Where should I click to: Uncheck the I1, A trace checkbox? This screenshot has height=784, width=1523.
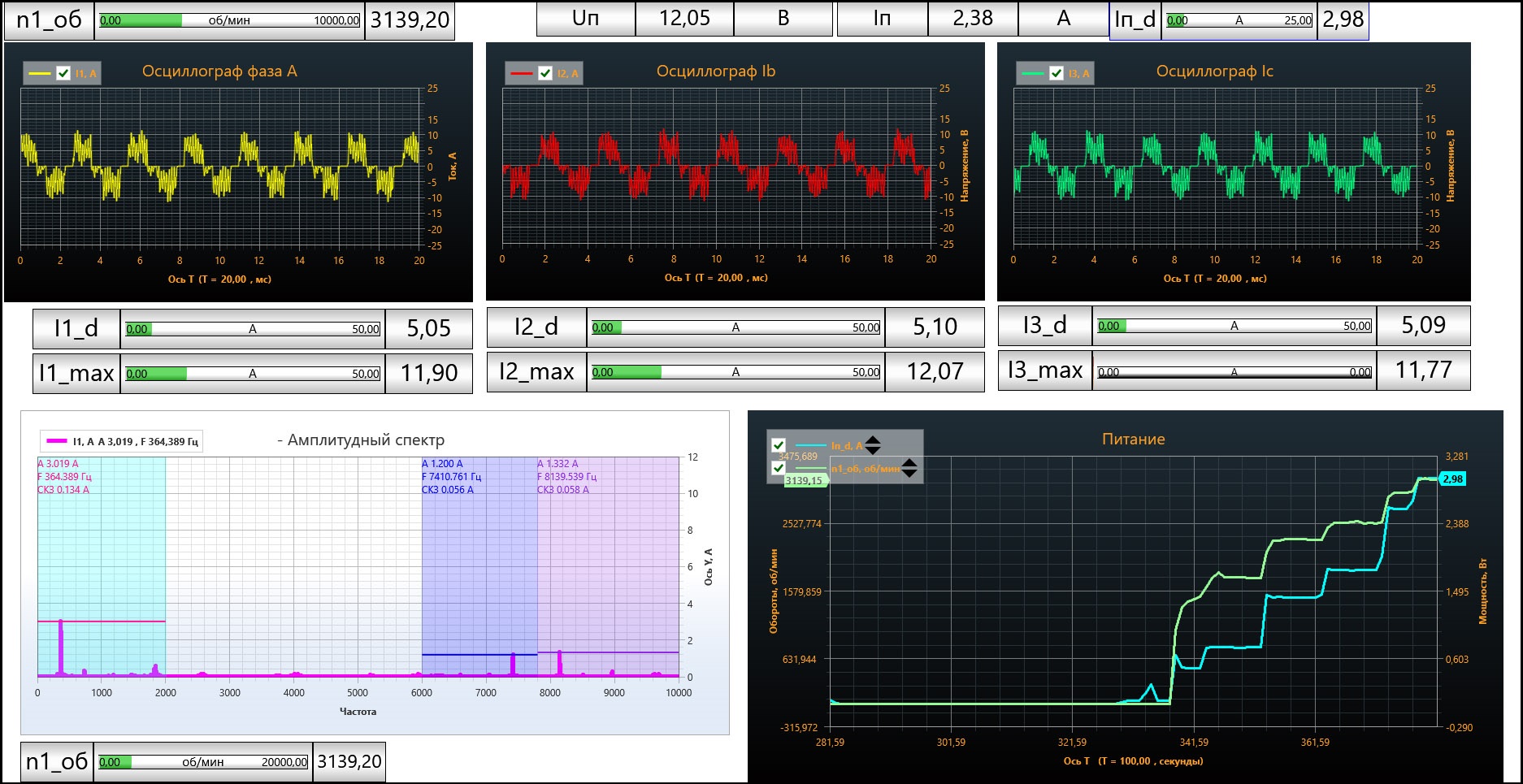point(63,73)
